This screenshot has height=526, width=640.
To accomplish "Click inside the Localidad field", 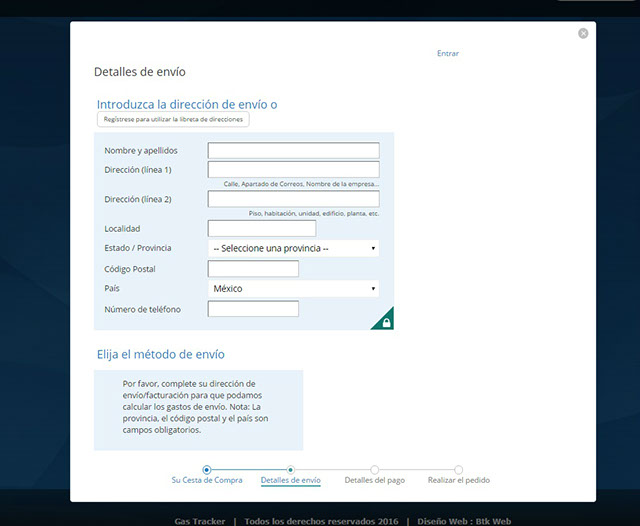I will (261, 229).
